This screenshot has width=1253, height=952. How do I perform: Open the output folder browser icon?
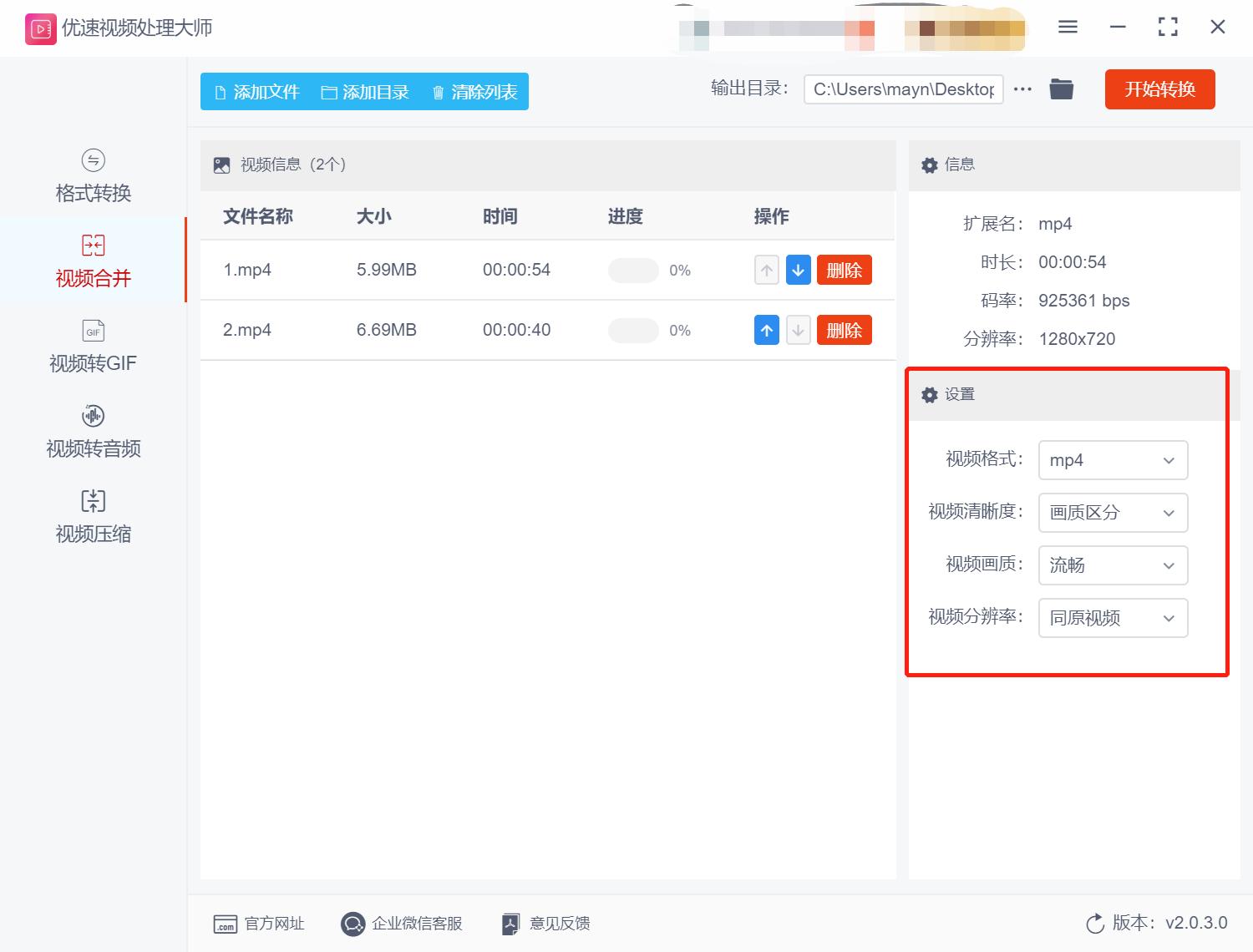tap(1061, 89)
